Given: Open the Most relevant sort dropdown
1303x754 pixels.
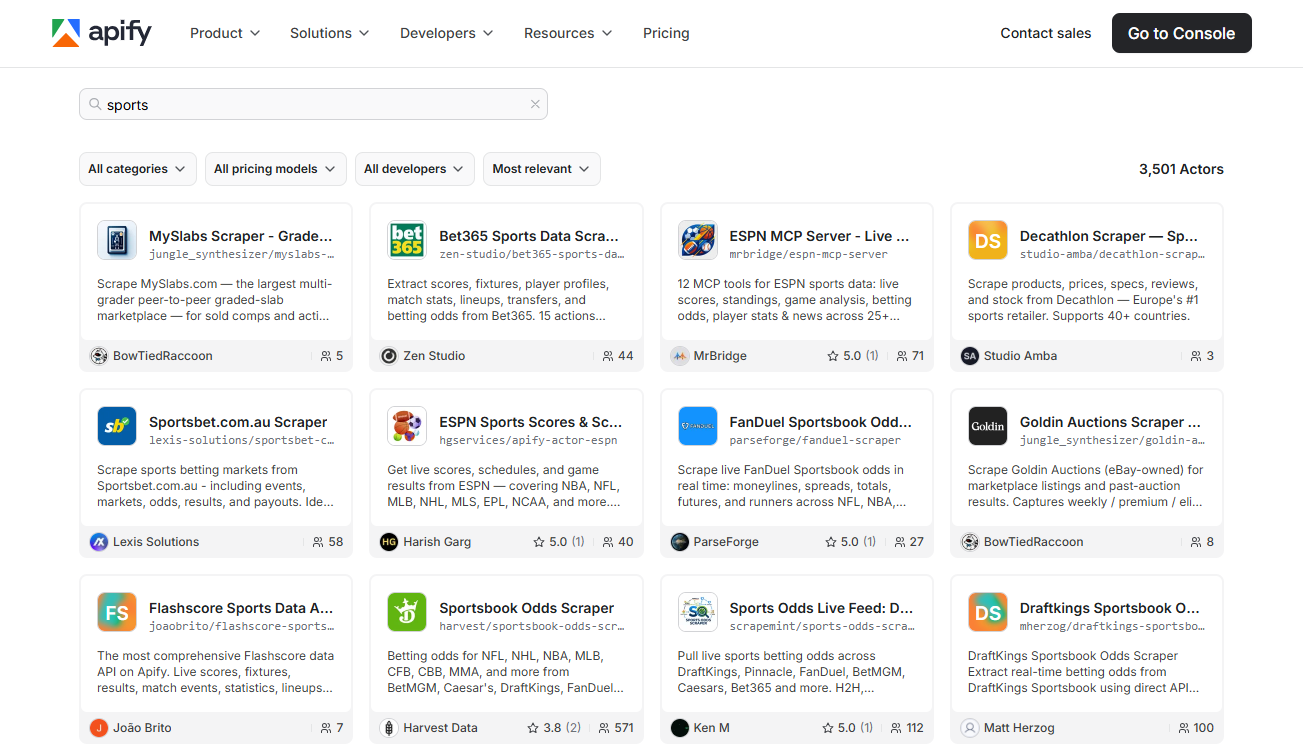Looking at the screenshot, I should pos(542,169).
